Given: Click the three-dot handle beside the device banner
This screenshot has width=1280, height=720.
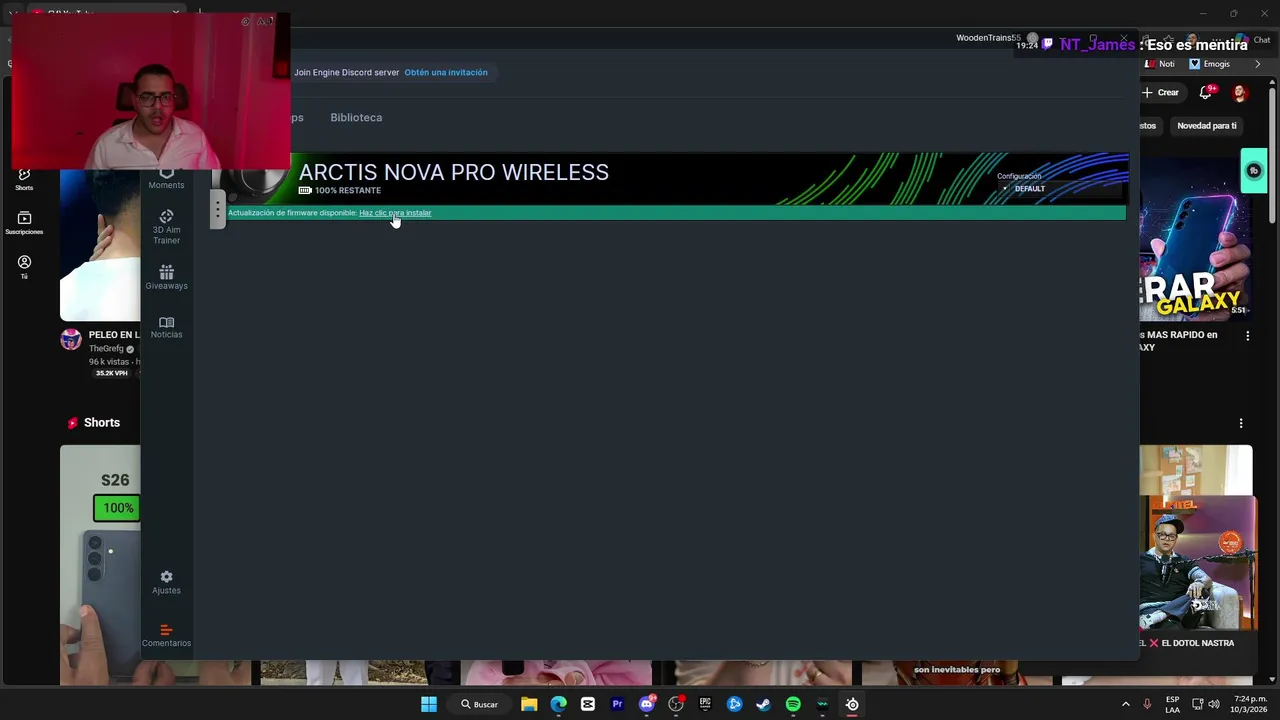Looking at the screenshot, I should click(x=217, y=209).
